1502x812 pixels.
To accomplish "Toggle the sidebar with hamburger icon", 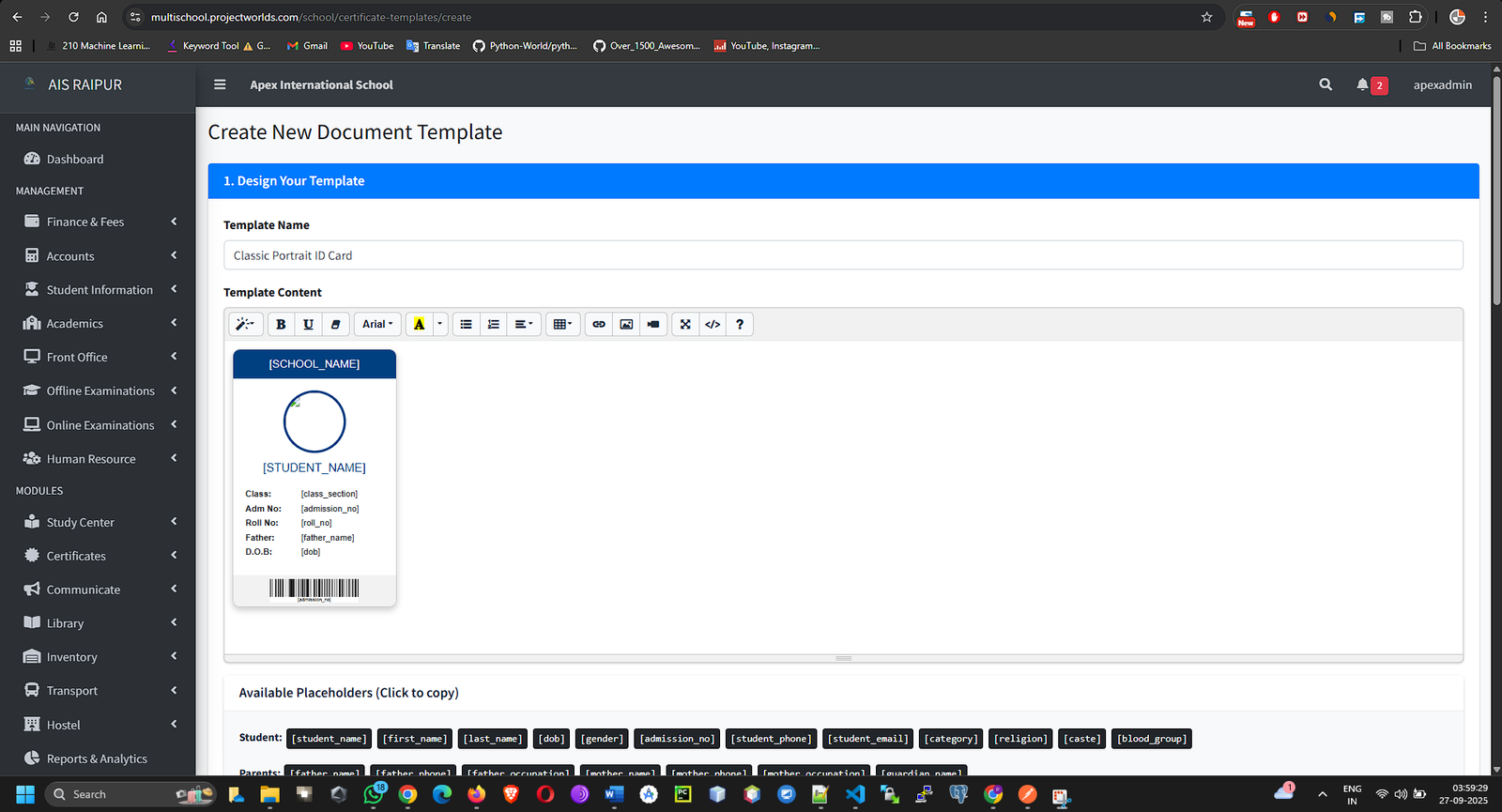I will click(x=220, y=84).
